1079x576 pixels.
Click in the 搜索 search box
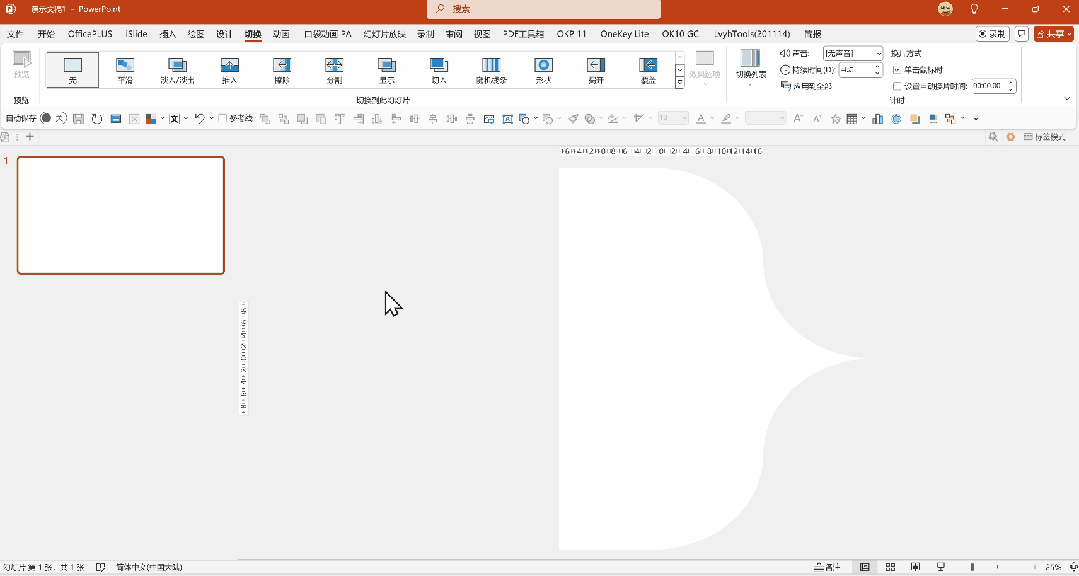pos(544,10)
